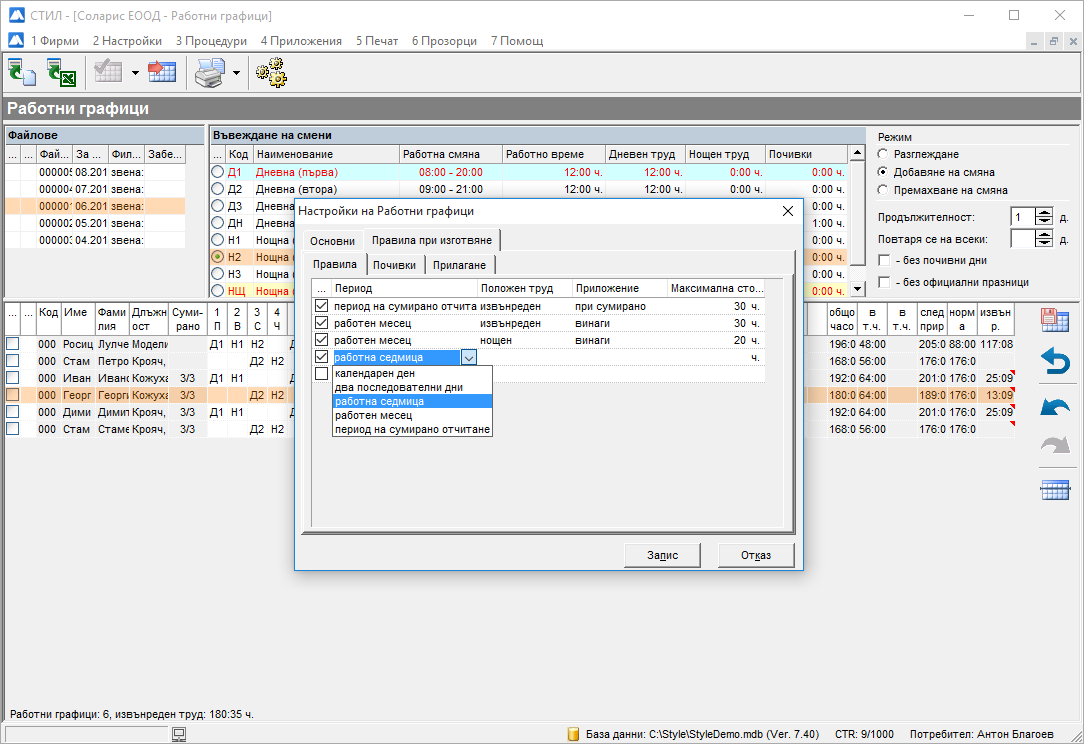Open the '6 Прозорци' menu

coord(445,41)
